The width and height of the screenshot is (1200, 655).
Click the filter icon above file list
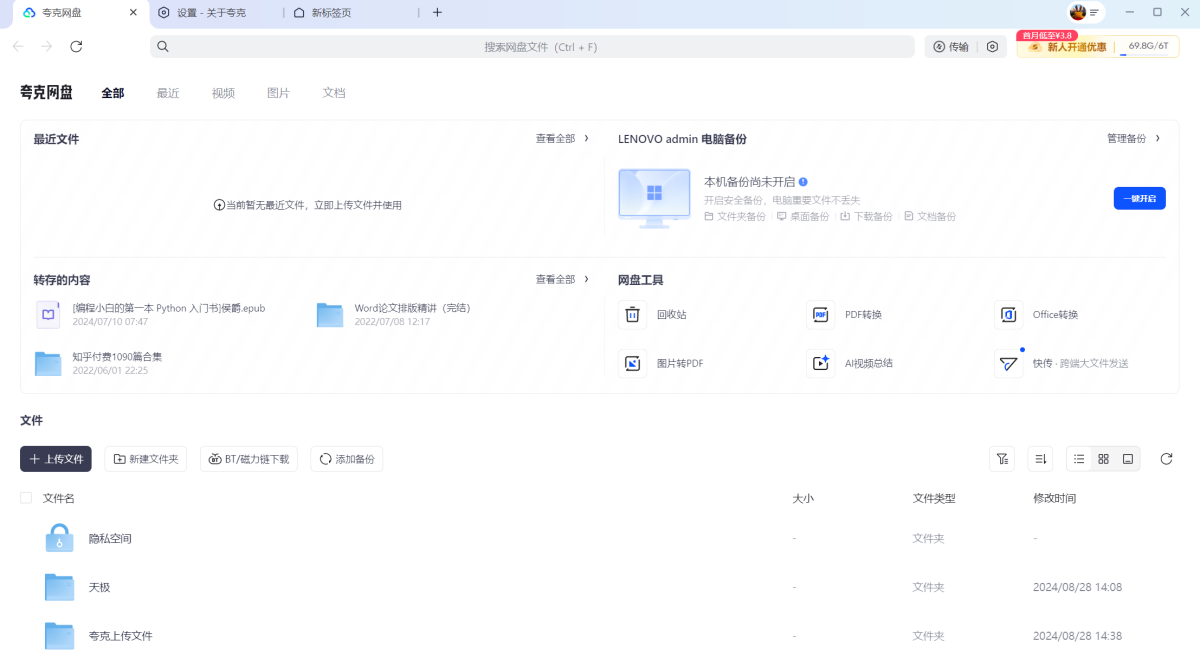click(1001, 459)
